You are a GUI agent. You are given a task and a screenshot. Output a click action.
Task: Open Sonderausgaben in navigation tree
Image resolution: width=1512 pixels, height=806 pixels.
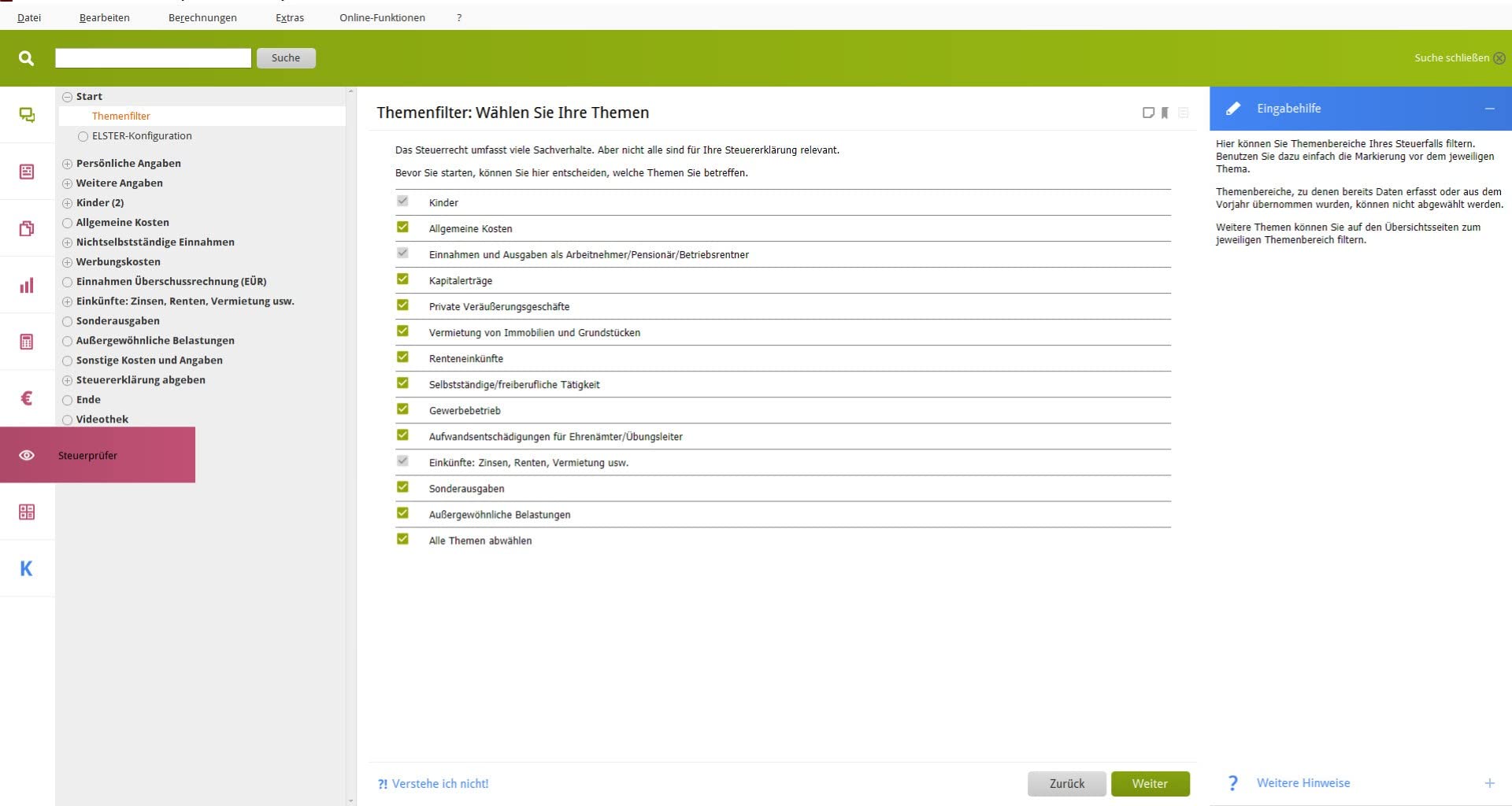117,321
